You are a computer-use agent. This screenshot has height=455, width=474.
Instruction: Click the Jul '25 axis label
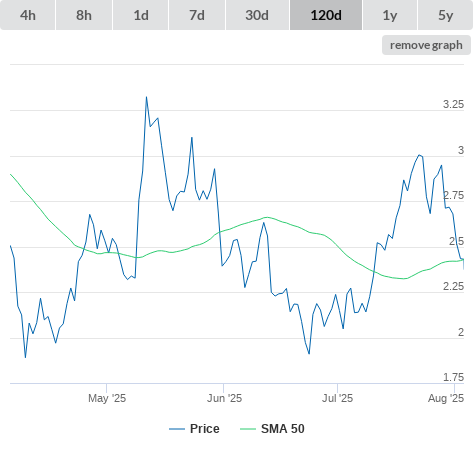[337, 398]
